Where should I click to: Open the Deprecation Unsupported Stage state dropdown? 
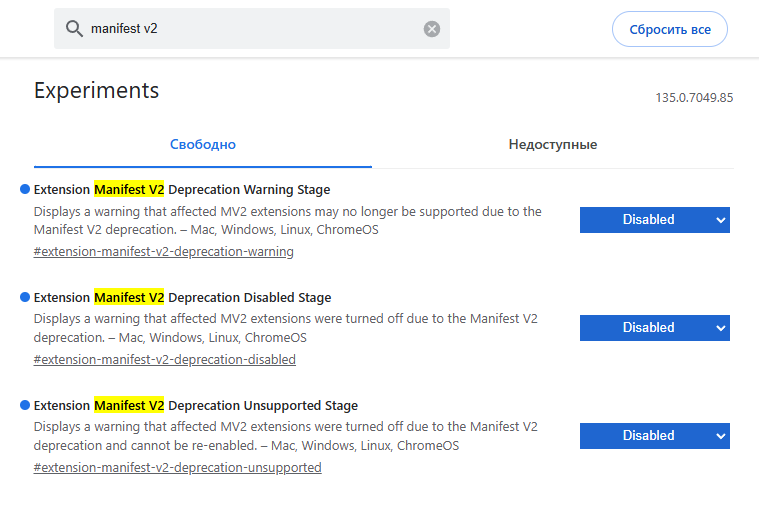(654, 436)
